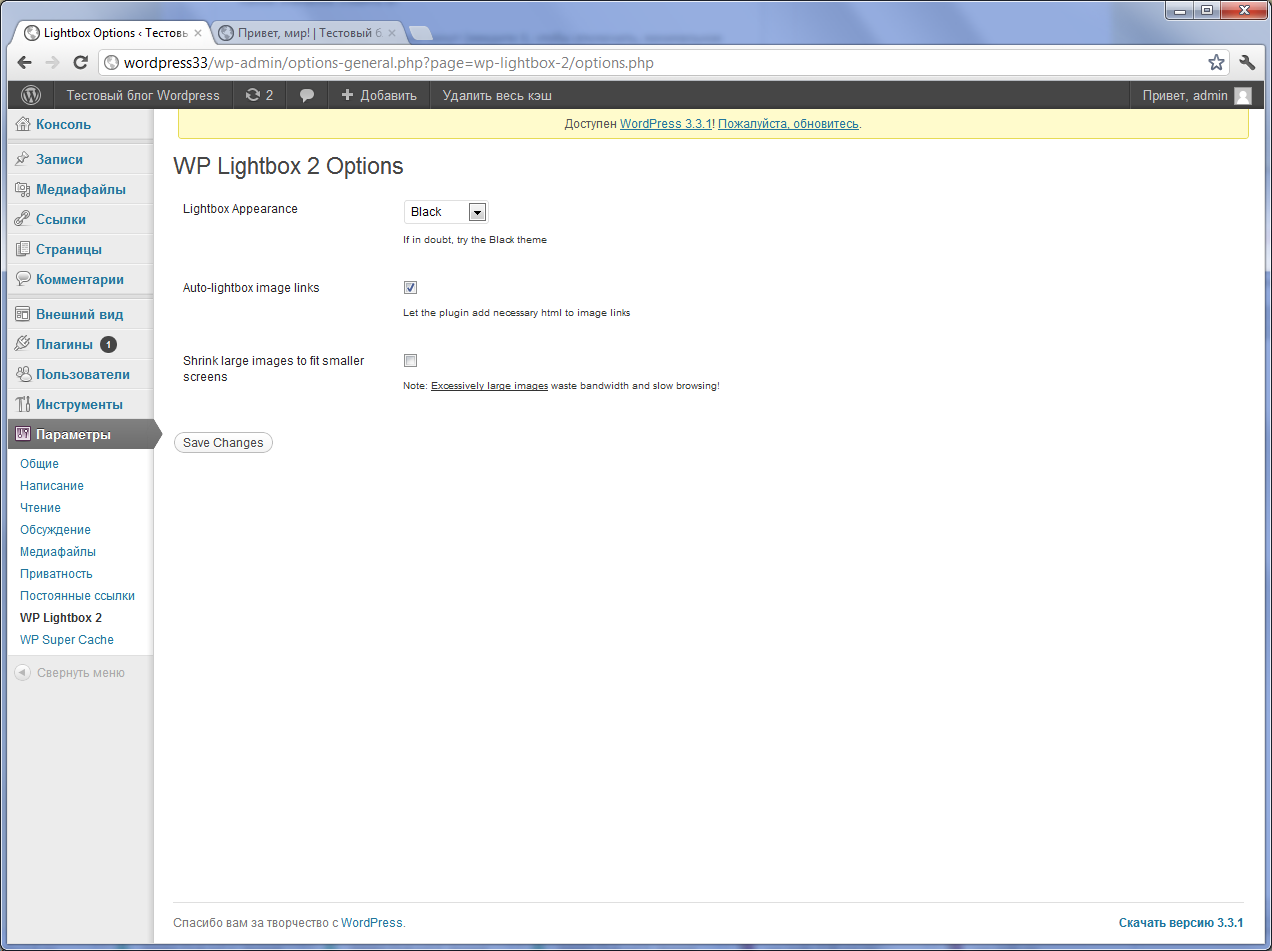
Task: Follow the Excessively large images link
Action: click(489, 386)
